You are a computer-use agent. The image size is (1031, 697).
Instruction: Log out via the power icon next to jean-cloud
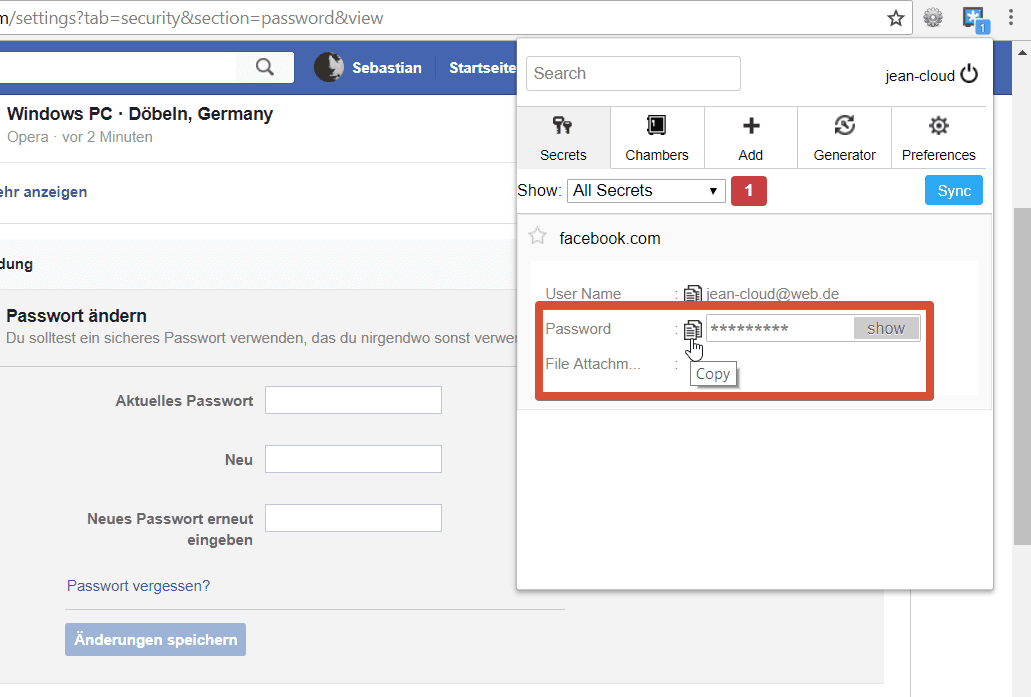point(969,74)
